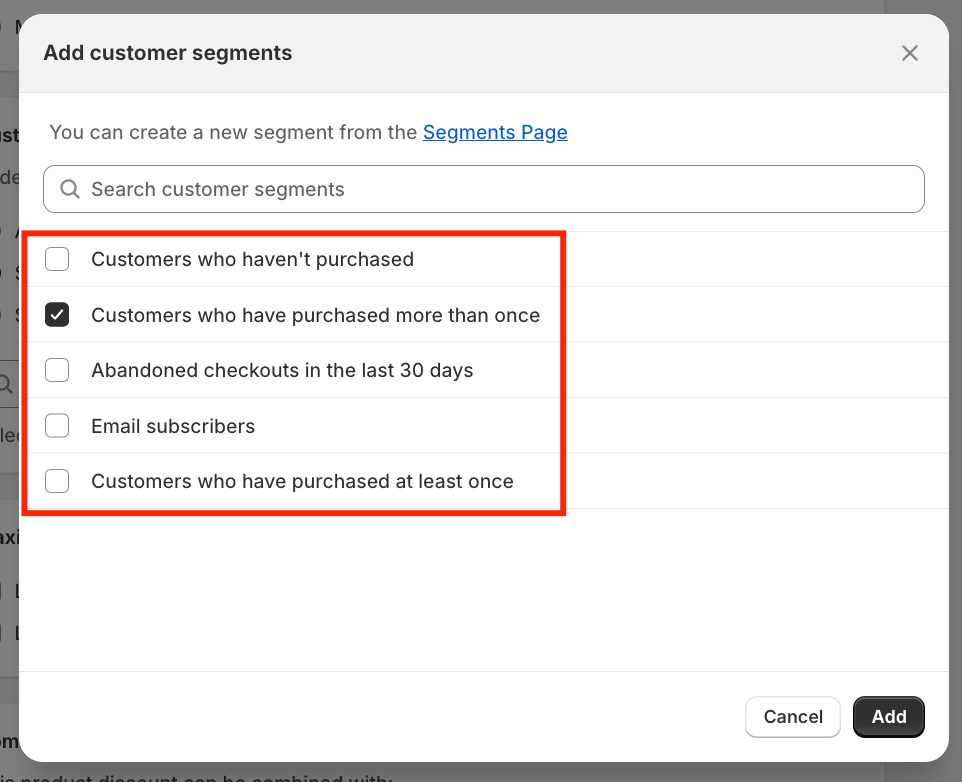
Task: Click "Customers who have purchased more than once" text
Action: pyautogui.click(x=315, y=315)
